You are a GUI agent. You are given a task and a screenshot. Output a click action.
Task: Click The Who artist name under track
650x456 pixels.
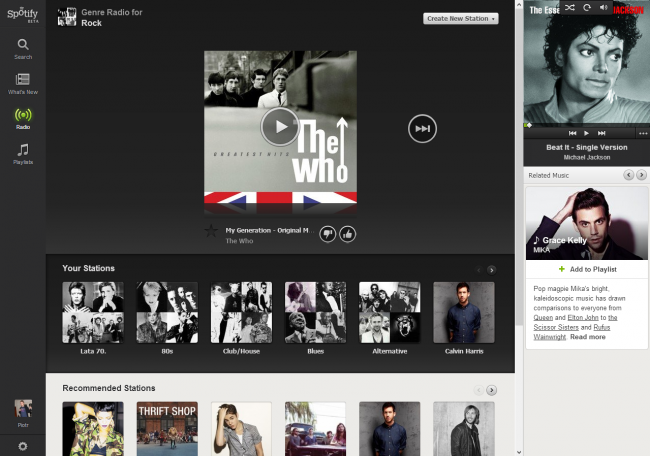tap(239, 241)
